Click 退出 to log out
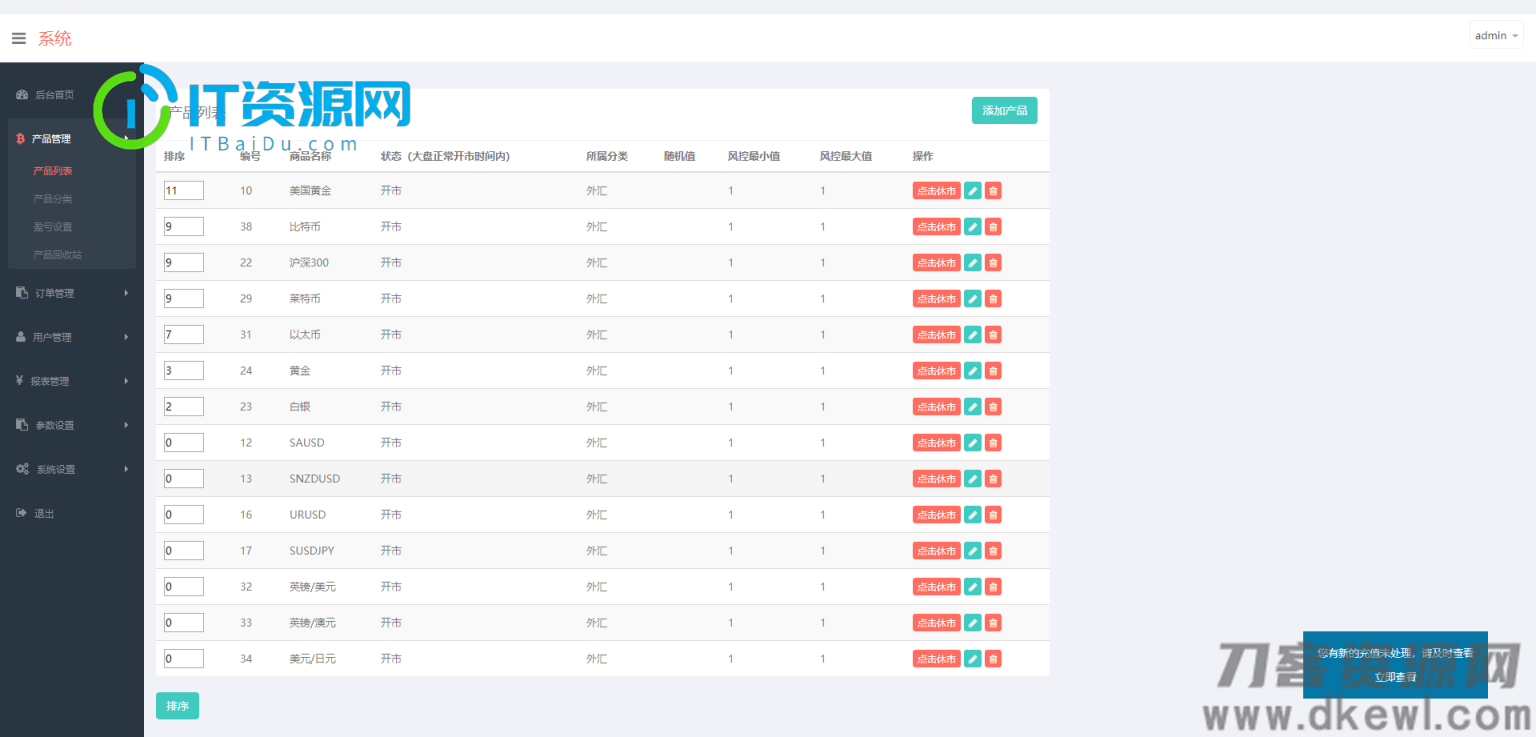 point(44,513)
